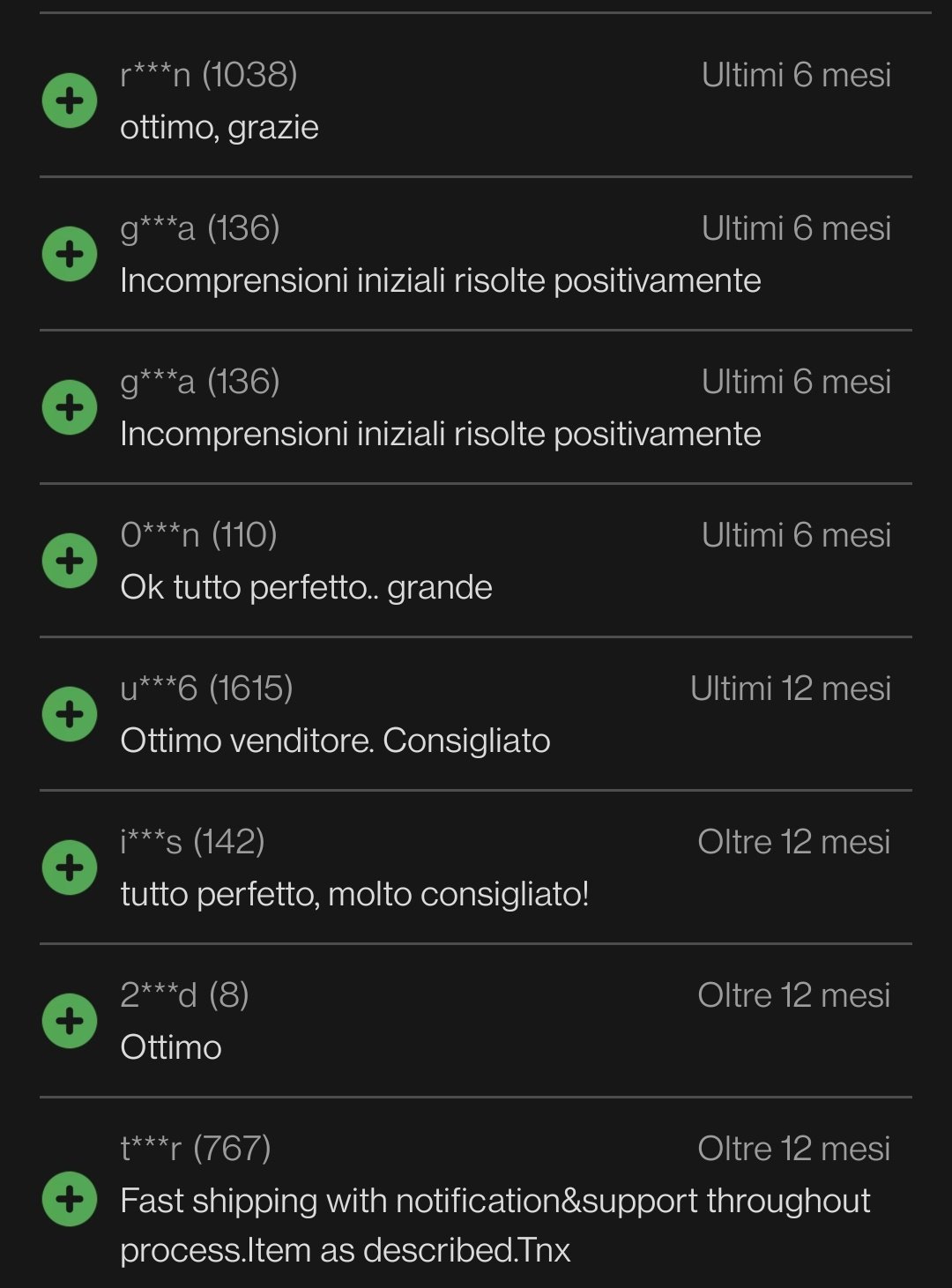
Task: Select the 'Ok tutto perfetto.. grande' comment
Action: (x=307, y=588)
